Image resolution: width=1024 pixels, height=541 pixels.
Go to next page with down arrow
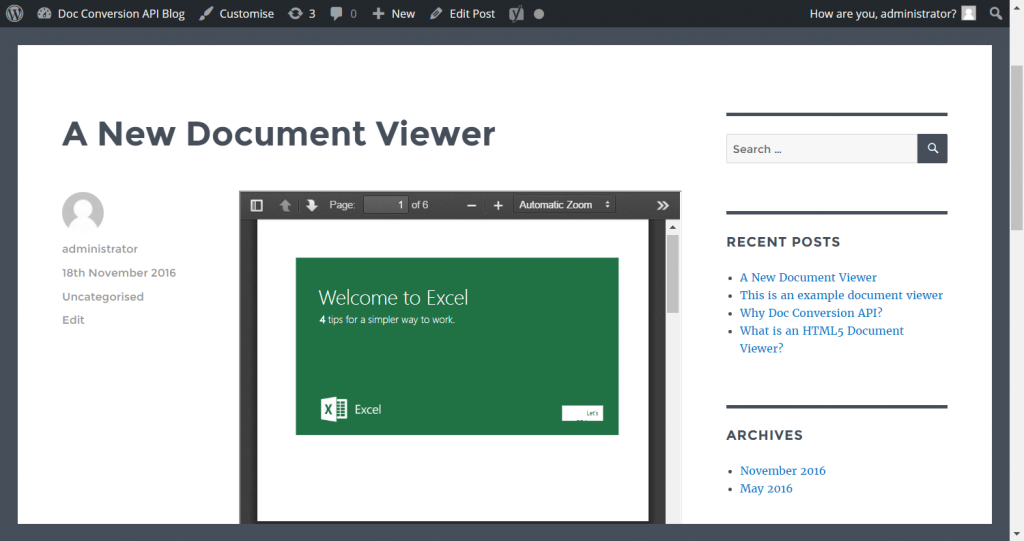click(312, 205)
